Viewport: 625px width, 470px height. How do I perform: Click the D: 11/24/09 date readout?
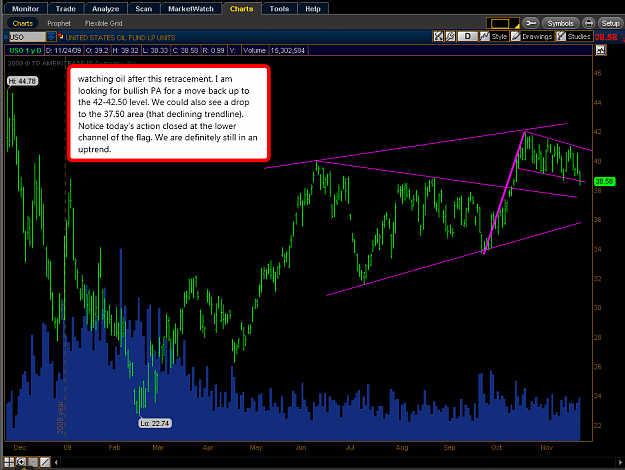coord(63,51)
